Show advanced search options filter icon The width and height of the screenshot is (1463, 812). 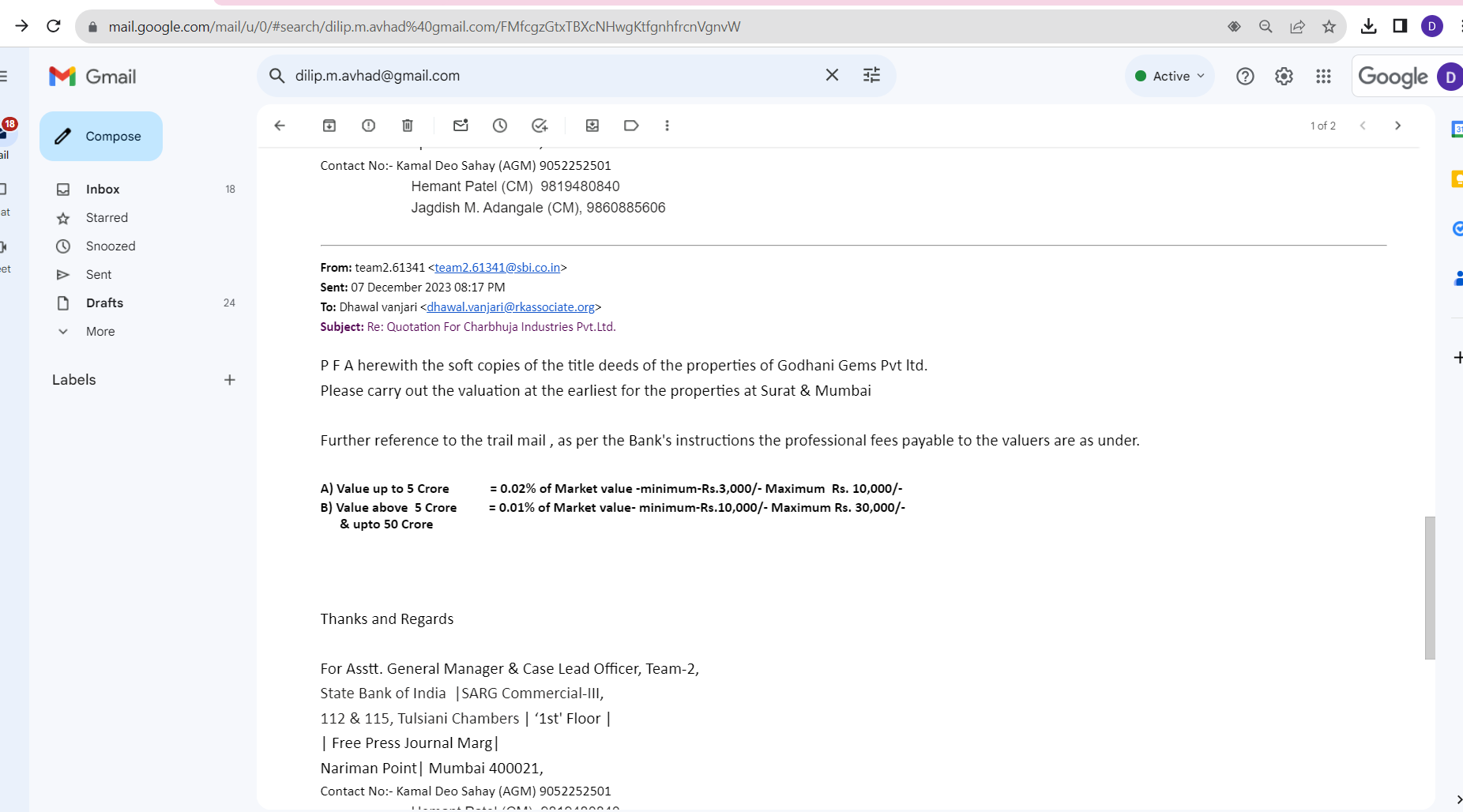coord(871,75)
